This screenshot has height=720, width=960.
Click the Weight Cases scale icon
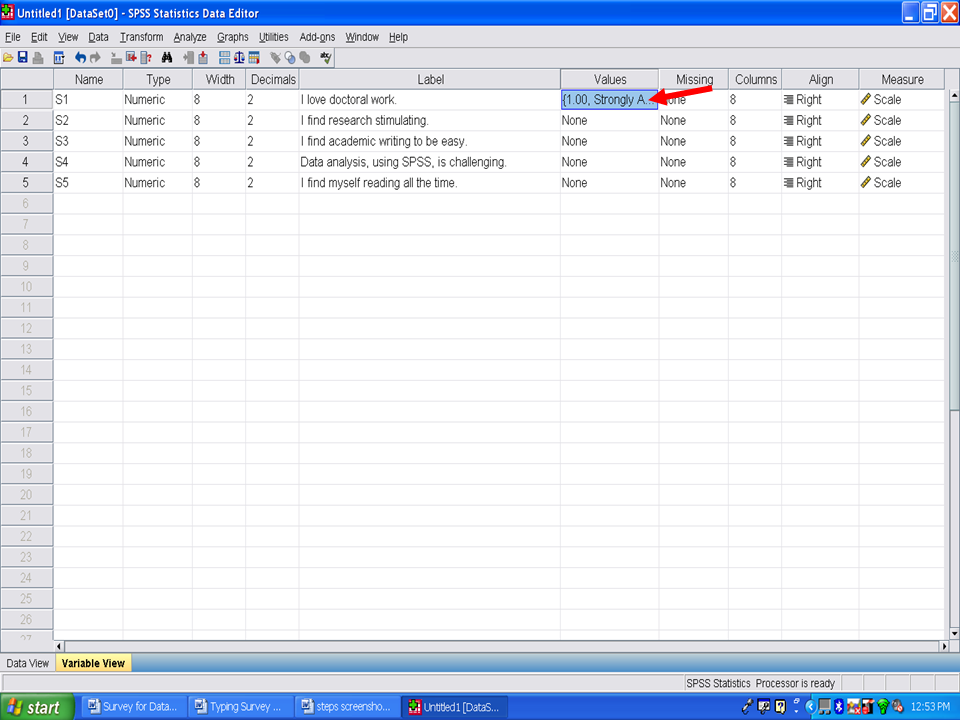[241, 58]
